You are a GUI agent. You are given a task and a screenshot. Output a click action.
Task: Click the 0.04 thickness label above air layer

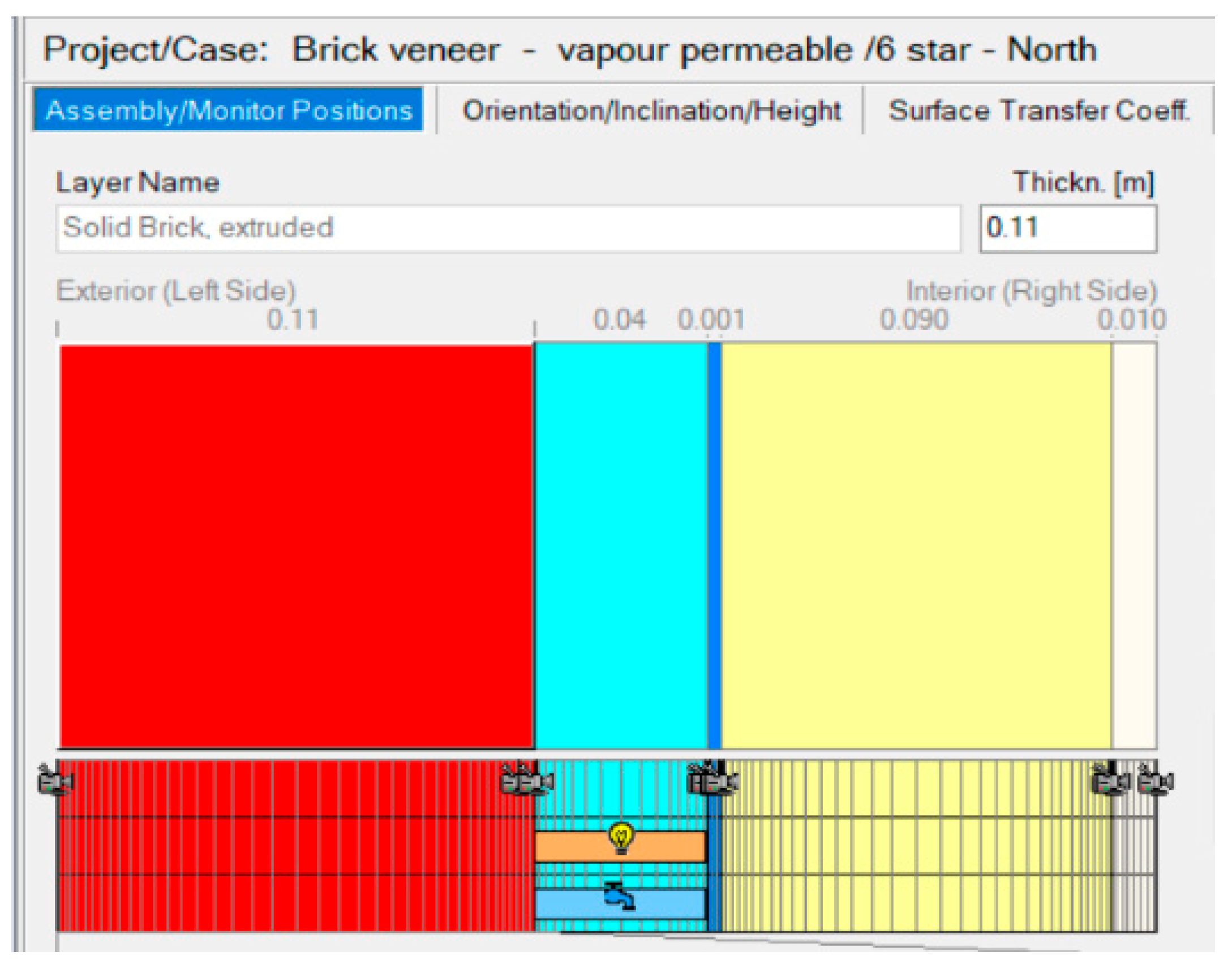click(619, 320)
